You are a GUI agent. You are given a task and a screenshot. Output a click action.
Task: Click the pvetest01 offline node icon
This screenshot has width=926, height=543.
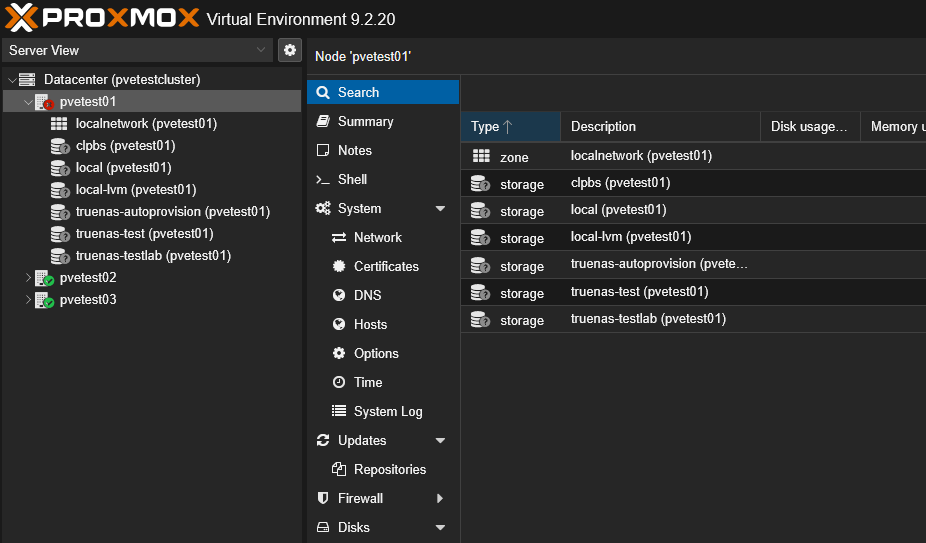(44, 102)
